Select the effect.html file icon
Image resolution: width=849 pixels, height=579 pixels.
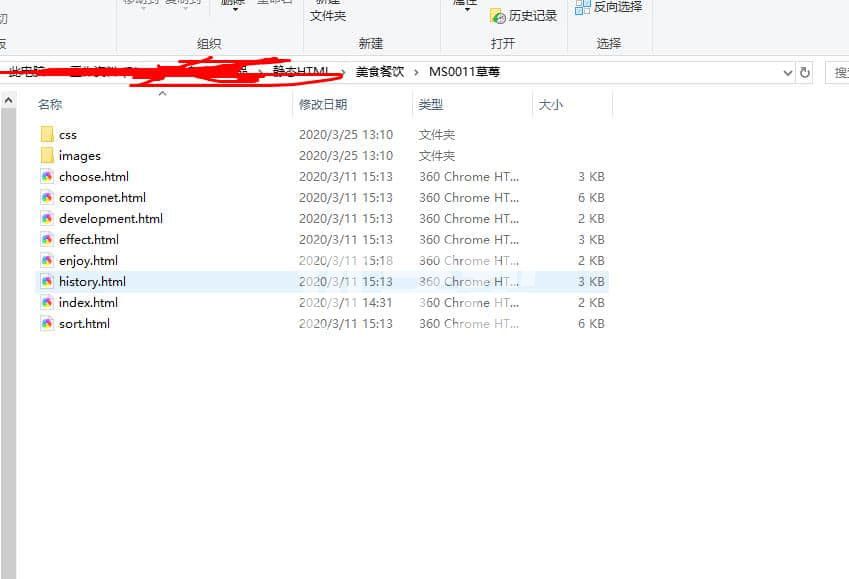[47, 239]
